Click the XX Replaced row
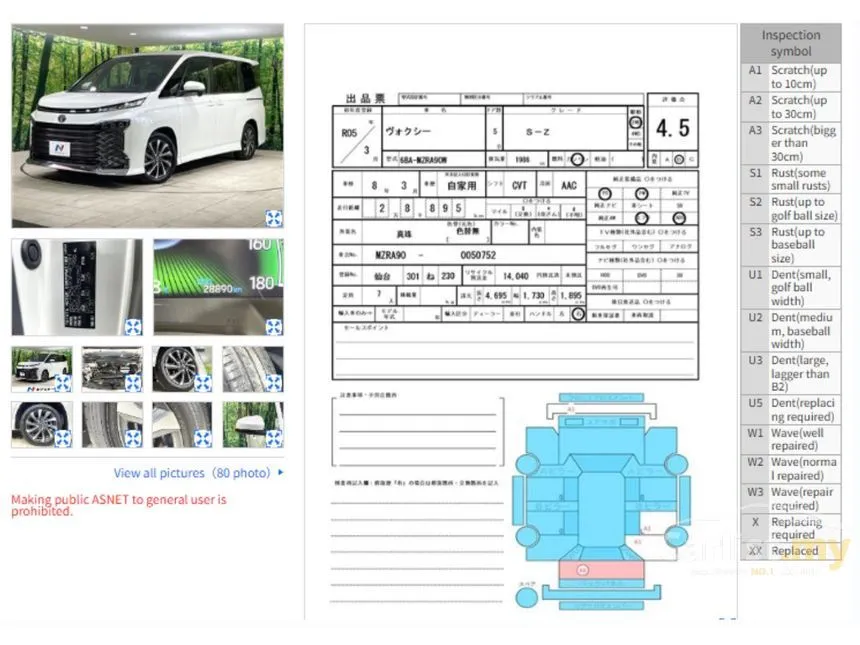 (790, 551)
